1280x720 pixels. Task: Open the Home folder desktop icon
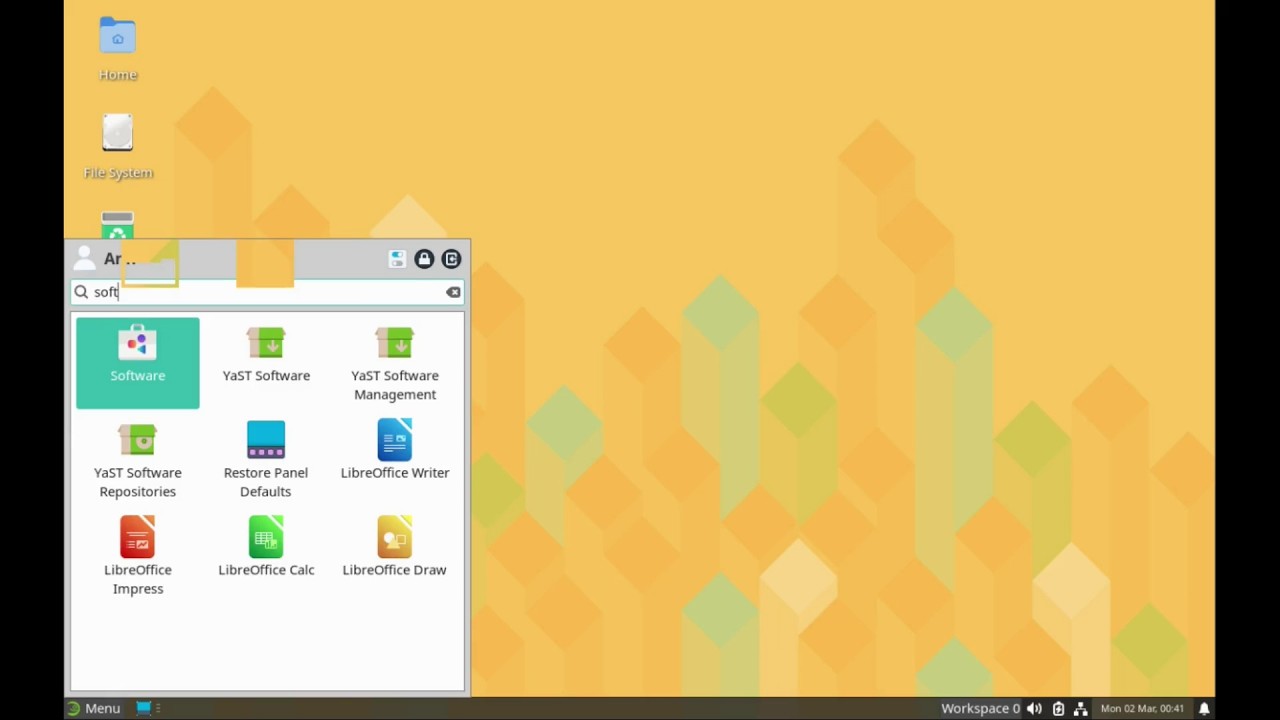coord(118,49)
